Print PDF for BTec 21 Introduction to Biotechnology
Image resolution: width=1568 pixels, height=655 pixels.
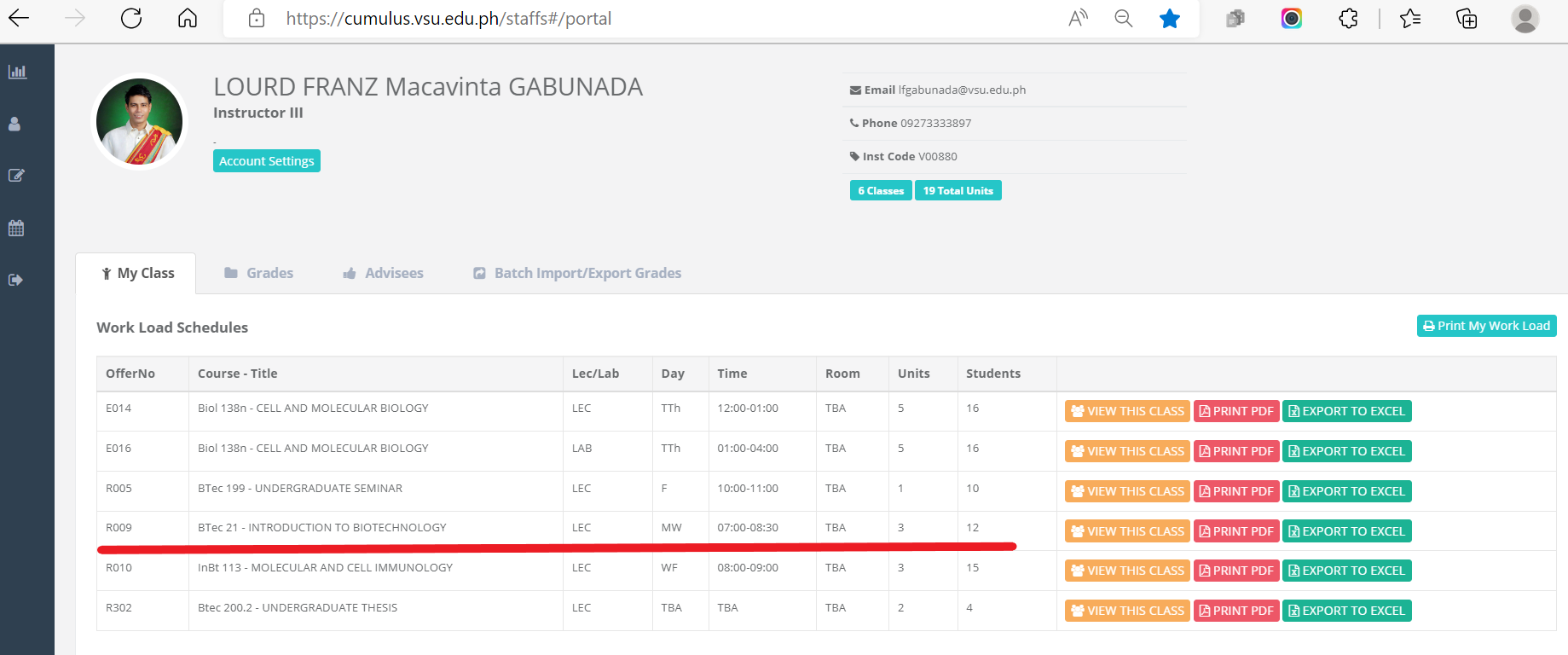click(x=1235, y=531)
